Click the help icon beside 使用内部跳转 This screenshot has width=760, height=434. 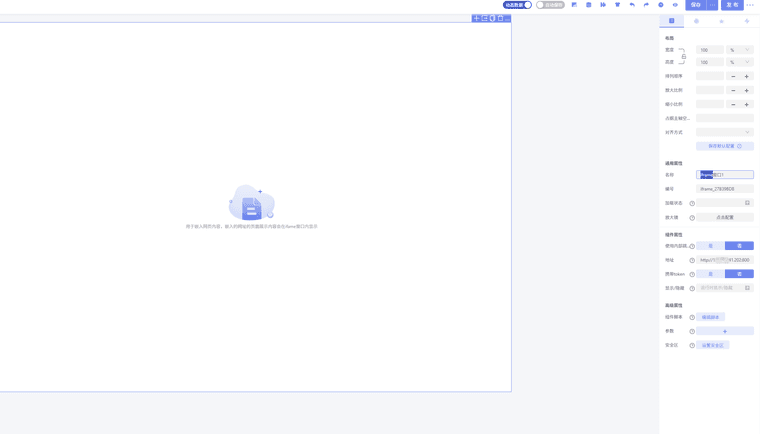click(x=692, y=246)
